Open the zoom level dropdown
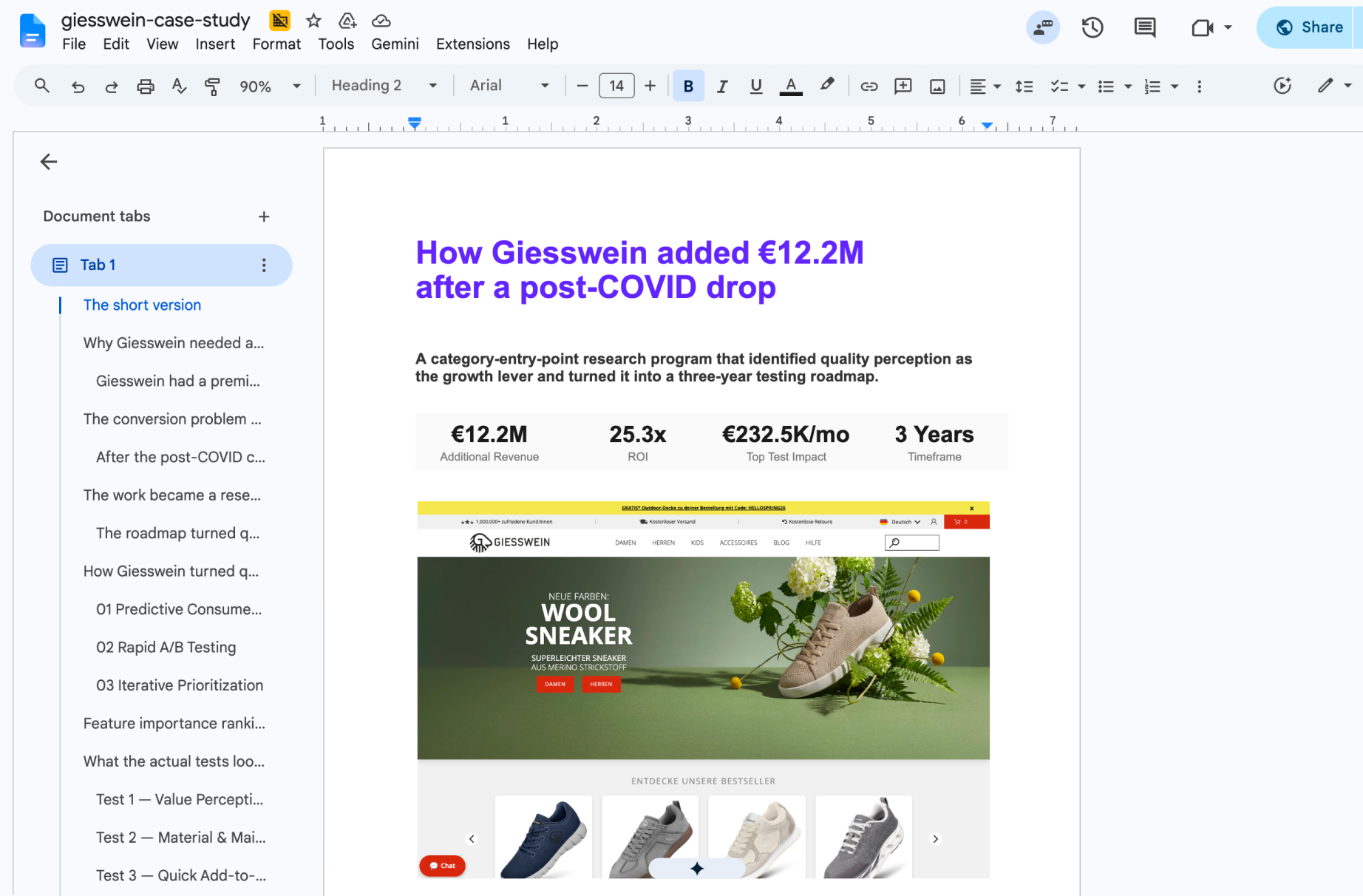Viewport: 1363px width, 896px height. (x=270, y=86)
